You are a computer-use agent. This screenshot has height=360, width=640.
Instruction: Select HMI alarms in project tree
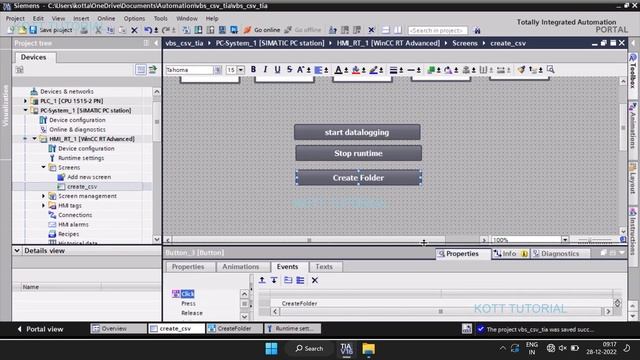click(73, 224)
